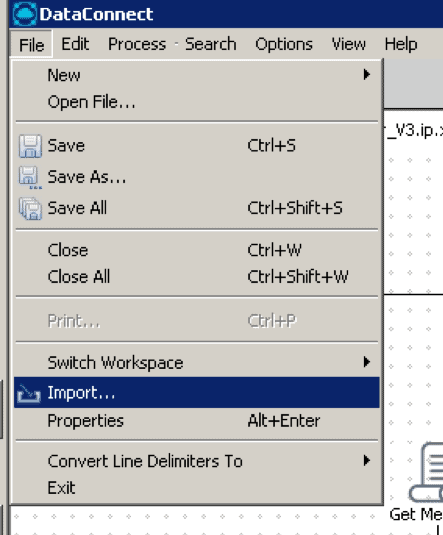Open the Process menu

[x=137, y=44]
